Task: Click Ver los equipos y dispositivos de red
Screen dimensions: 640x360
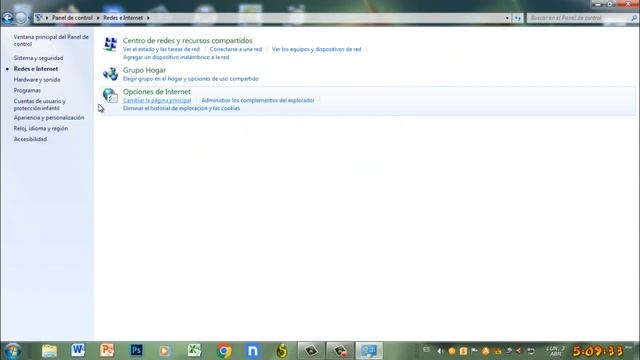Action: click(317, 49)
